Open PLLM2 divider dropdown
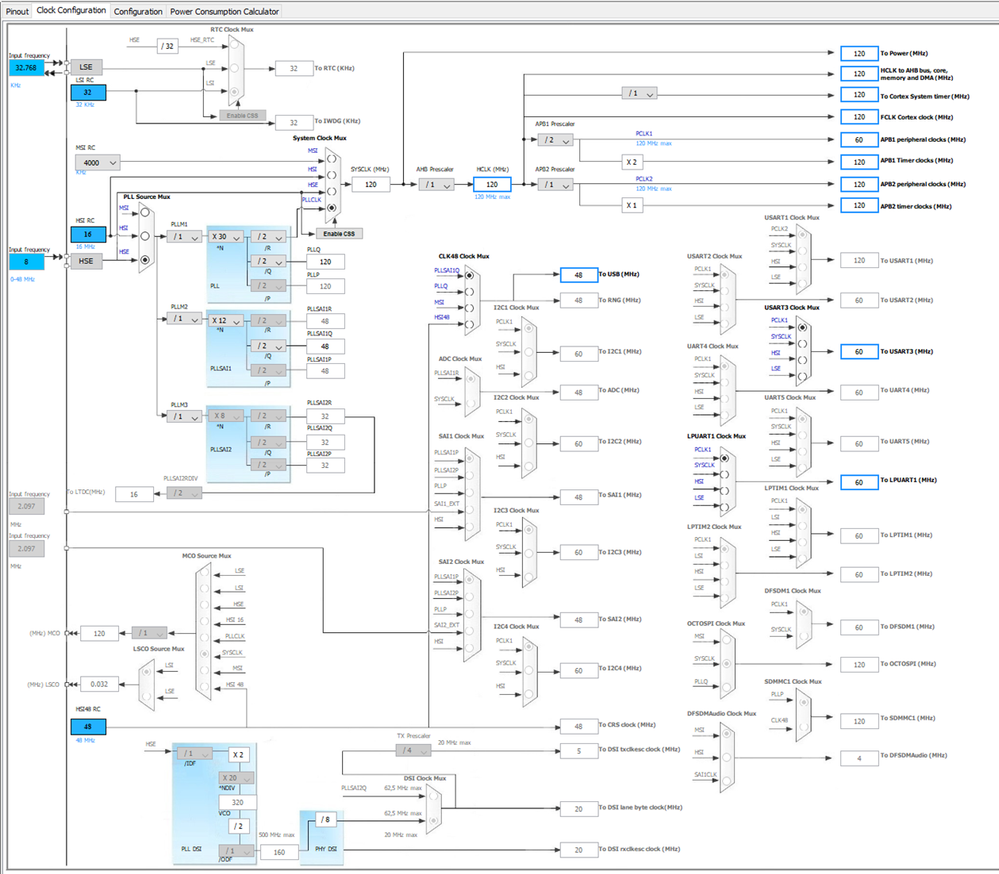 pyautogui.click(x=185, y=319)
